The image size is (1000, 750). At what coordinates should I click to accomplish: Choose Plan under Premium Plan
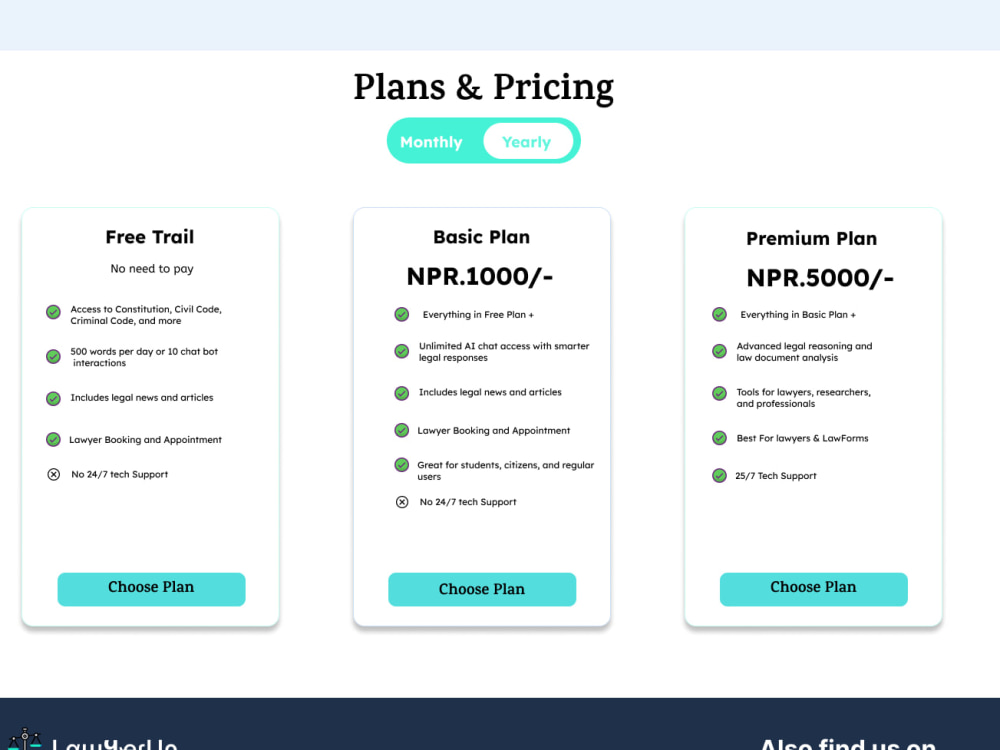click(813, 589)
